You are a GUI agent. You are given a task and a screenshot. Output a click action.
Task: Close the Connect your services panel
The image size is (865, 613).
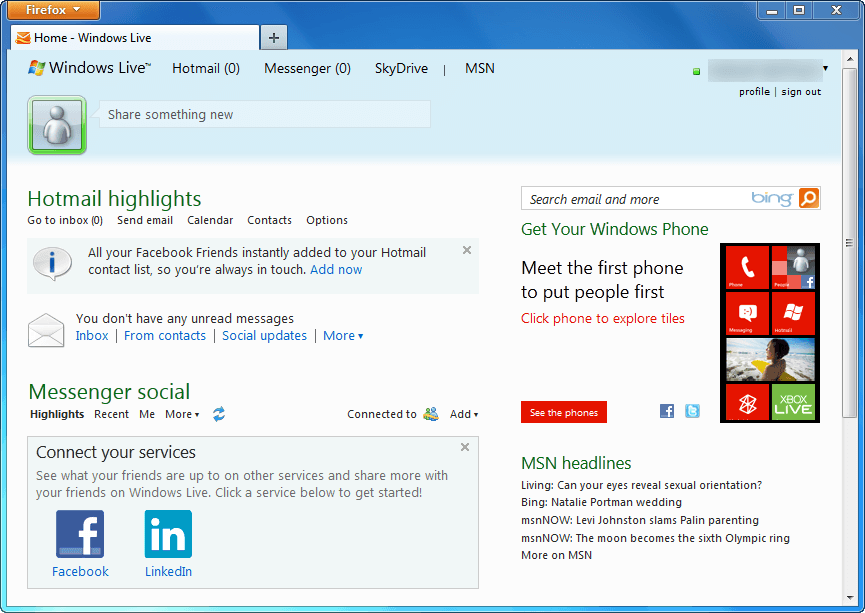tap(465, 447)
